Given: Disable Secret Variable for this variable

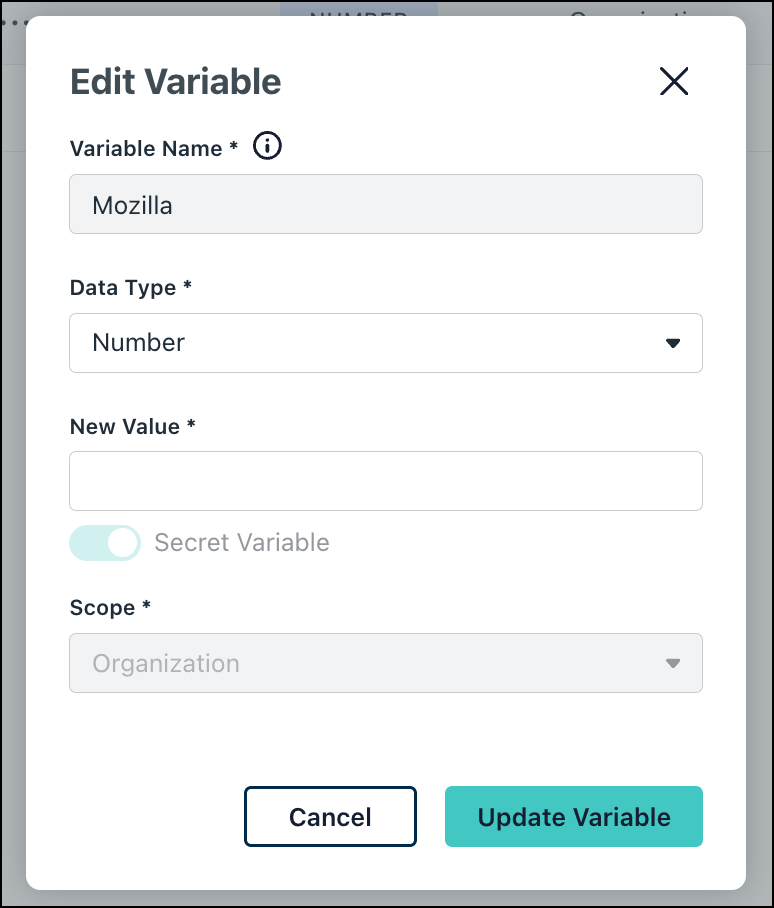Looking at the screenshot, I should tap(105, 542).
